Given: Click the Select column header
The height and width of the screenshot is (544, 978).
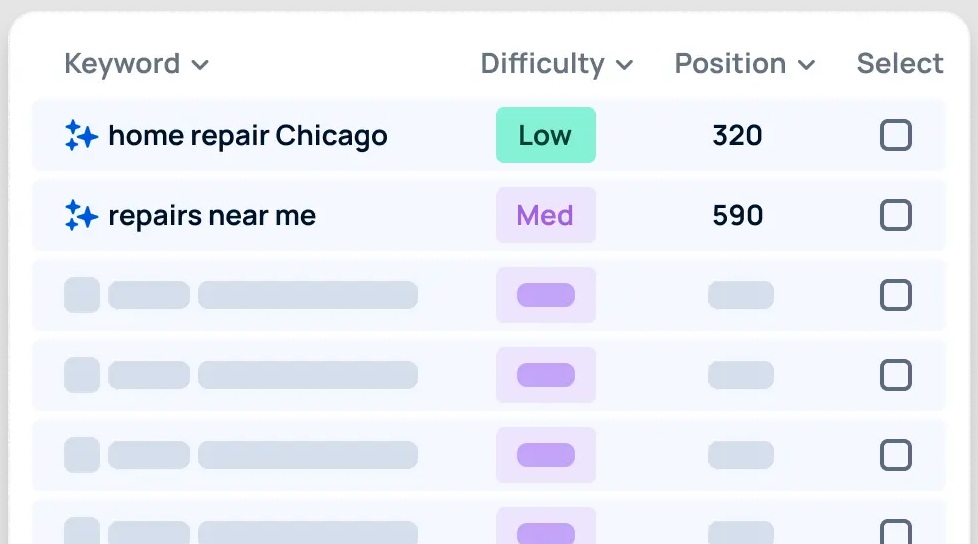Looking at the screenshot, I should 900,64.
